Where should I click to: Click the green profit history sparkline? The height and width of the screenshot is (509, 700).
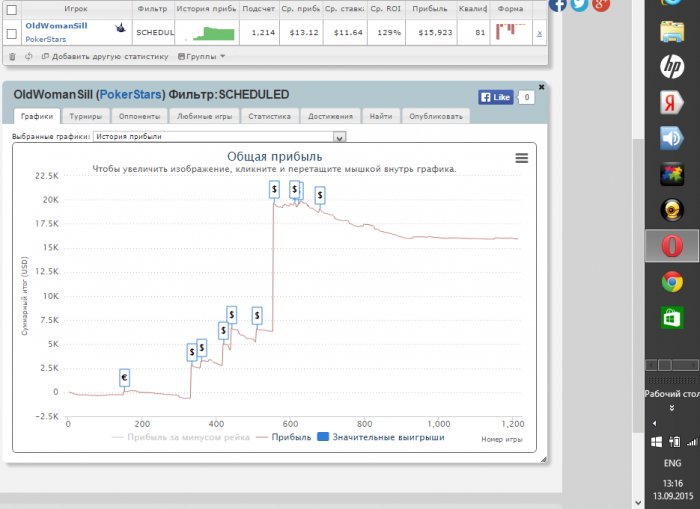[x=209, y=33]
